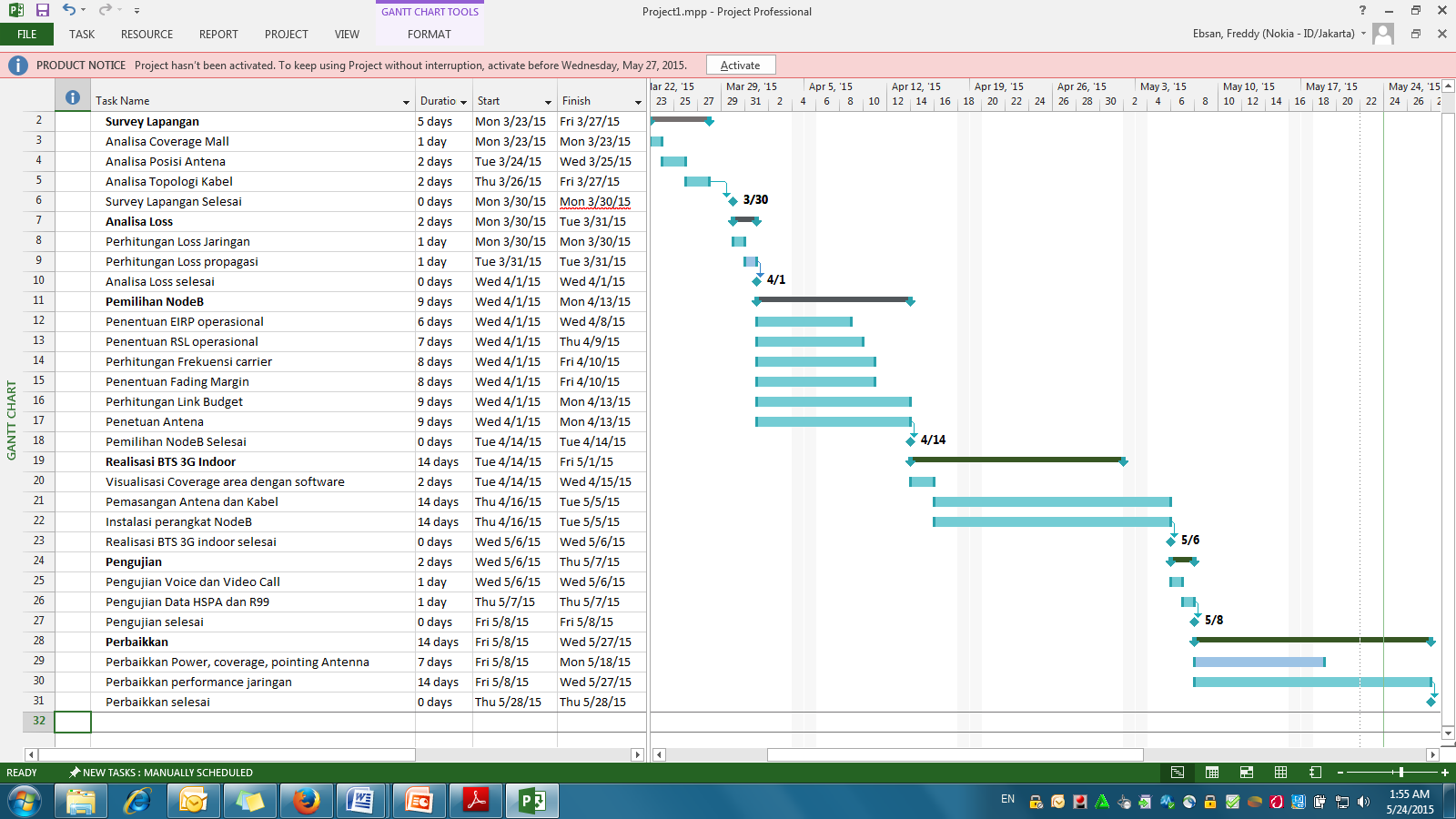Viewport: 1456px width, 819px height.
Task: Open Resource Sheet view icon
Action: pyautogui.click(x=1280, y=773)
